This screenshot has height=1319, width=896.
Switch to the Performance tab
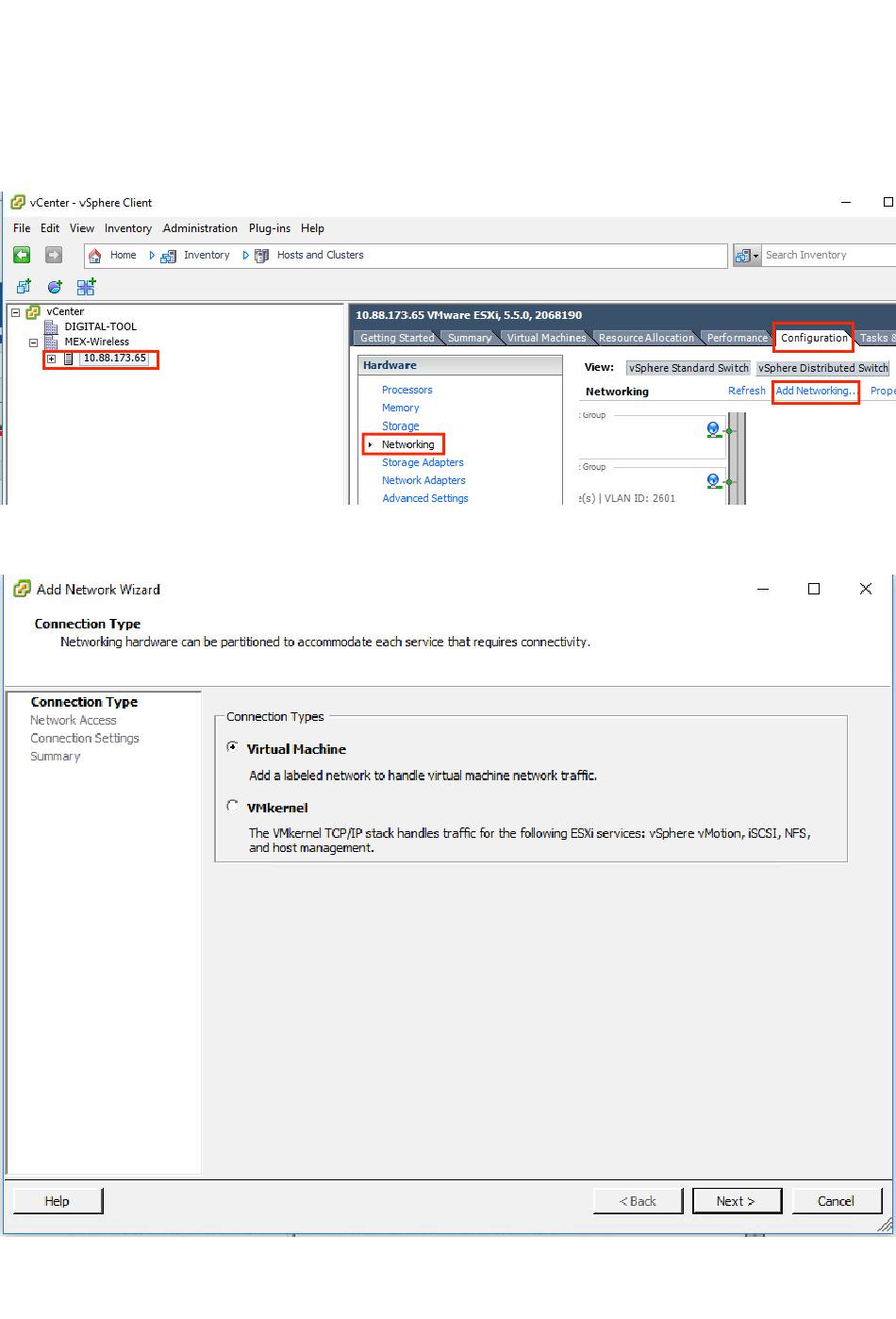pyautogui.click(x=738, y=338)
